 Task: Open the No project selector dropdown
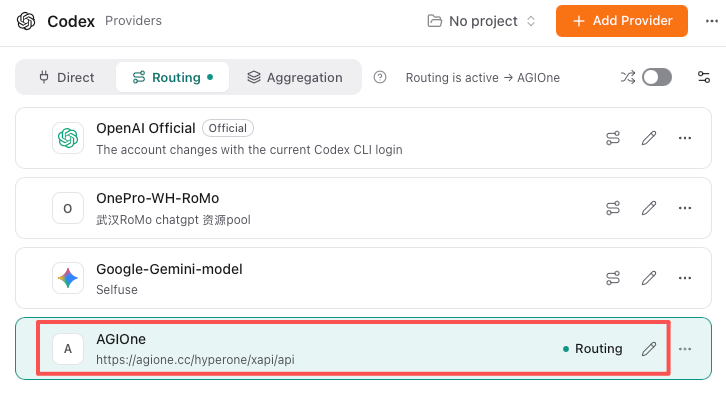coord(482,21)
